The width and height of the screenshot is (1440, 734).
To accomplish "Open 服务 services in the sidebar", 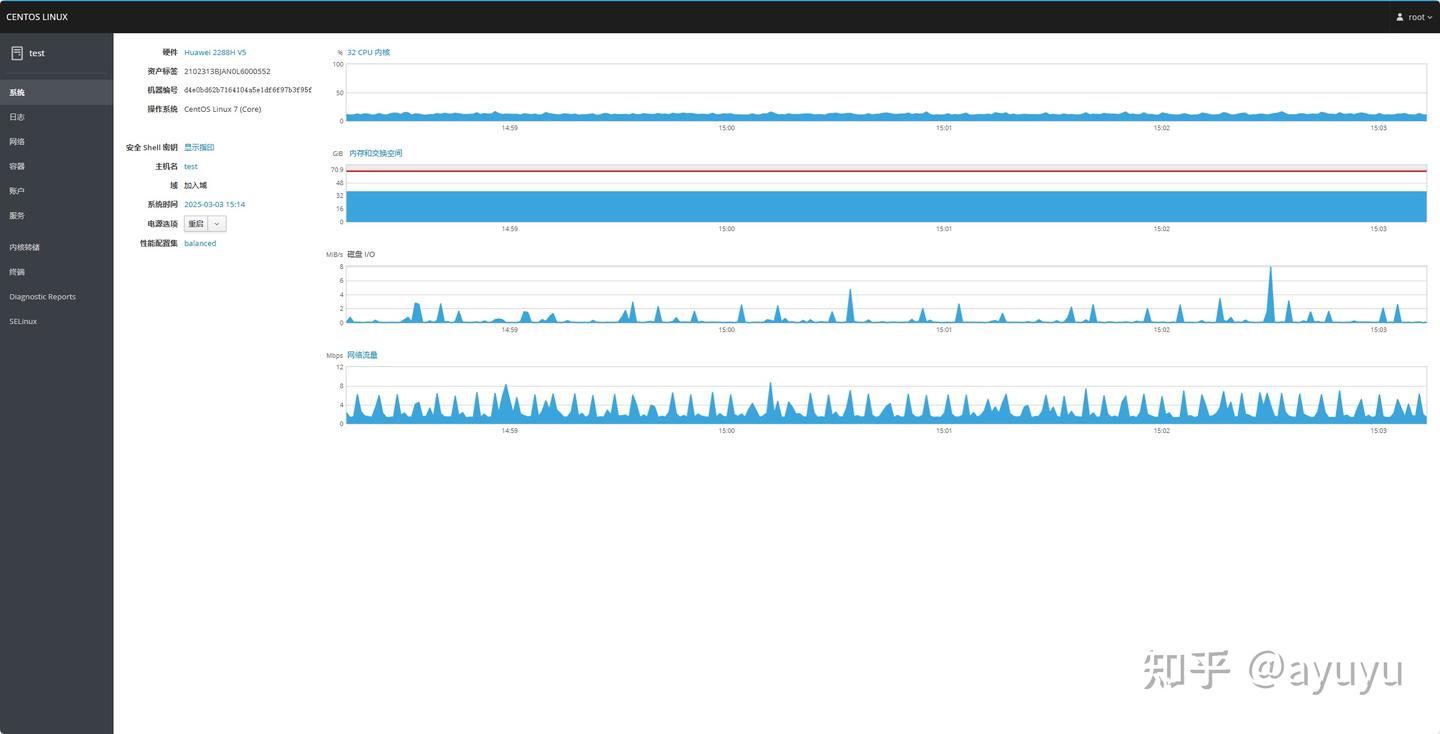I will (17, 215).
